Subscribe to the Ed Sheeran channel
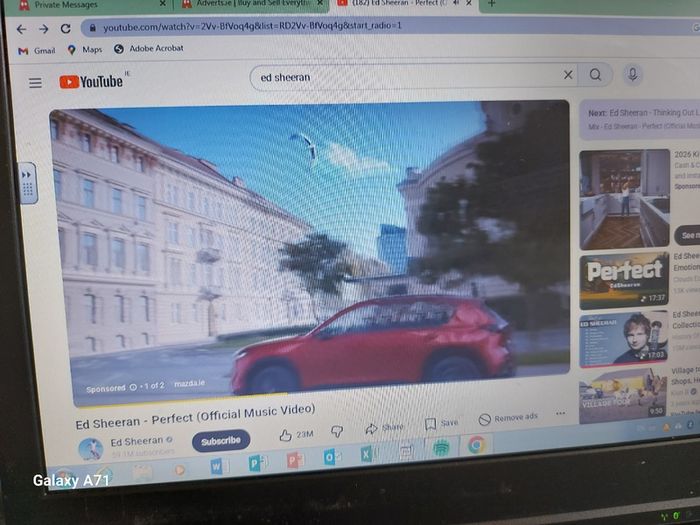The image size is (700, 525). click(221, 441)
